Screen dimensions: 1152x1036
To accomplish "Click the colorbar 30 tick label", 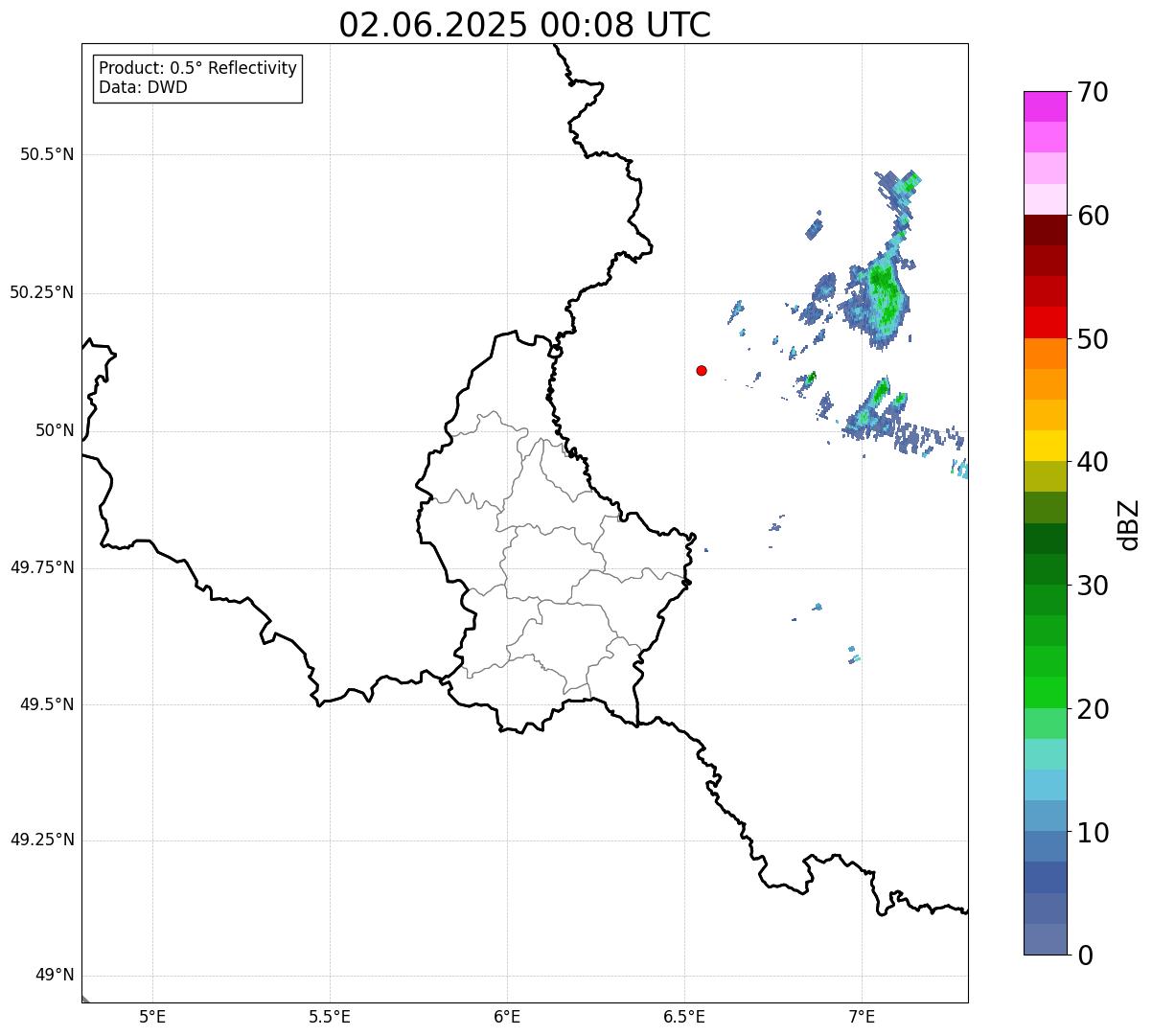I will click(1092, 586).
